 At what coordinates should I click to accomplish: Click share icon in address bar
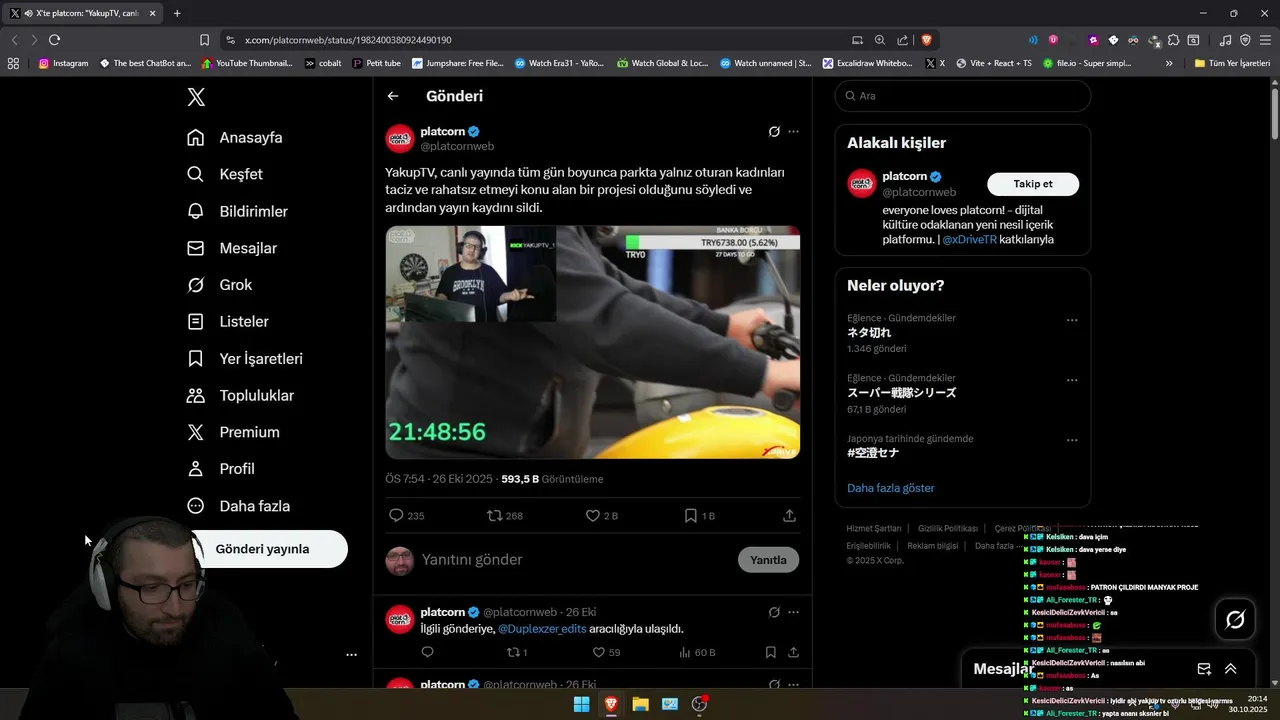pyautogui.click(x=903, y=40)
